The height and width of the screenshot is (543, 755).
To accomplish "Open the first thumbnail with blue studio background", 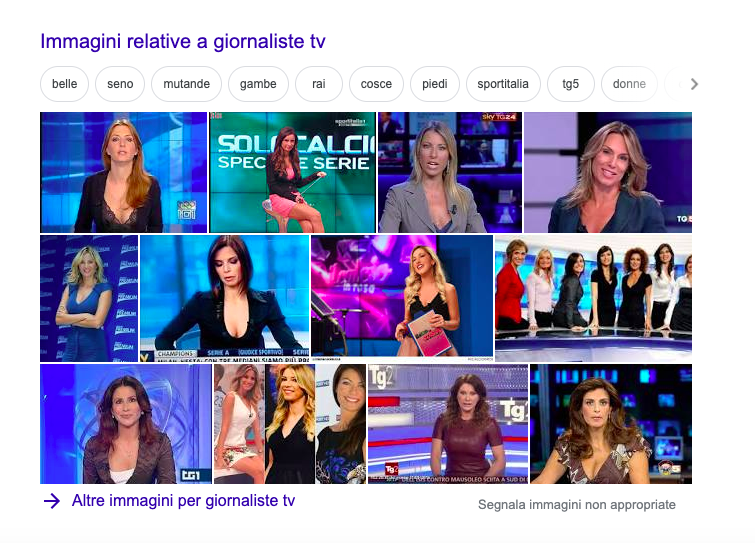I will click(123, 172).
